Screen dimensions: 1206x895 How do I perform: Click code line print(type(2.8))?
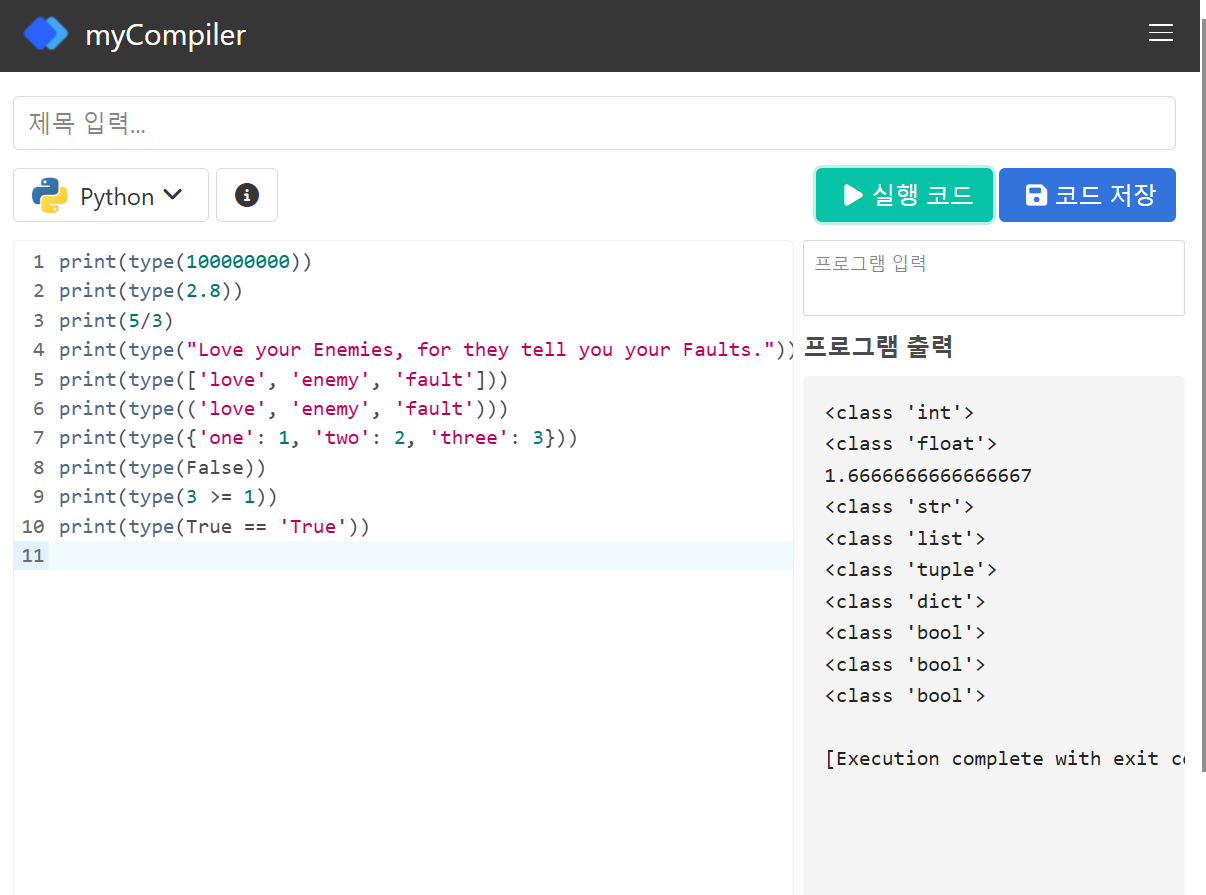[x=151, y=291]
